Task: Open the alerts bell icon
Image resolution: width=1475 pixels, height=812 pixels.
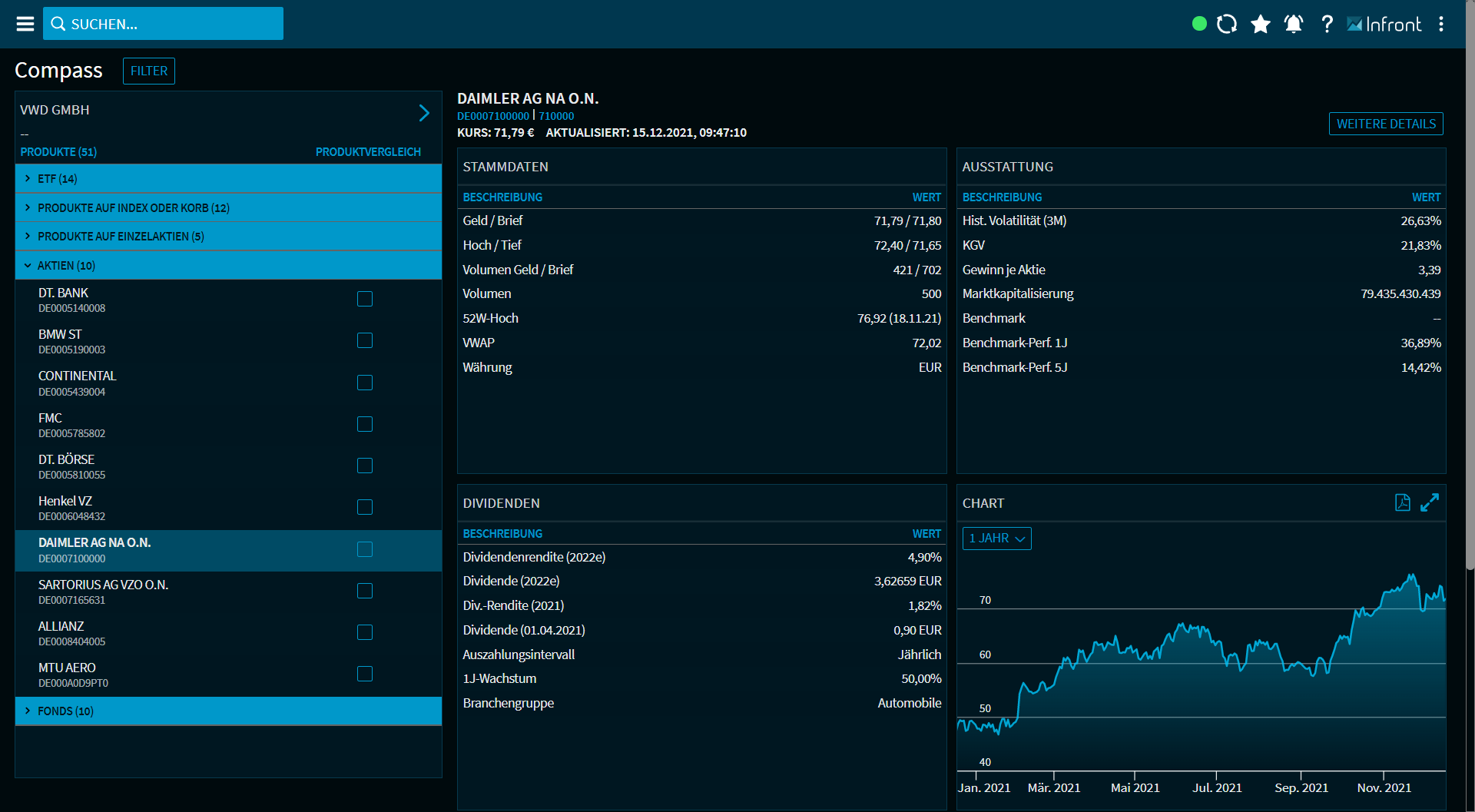Action: [1294, 24]
